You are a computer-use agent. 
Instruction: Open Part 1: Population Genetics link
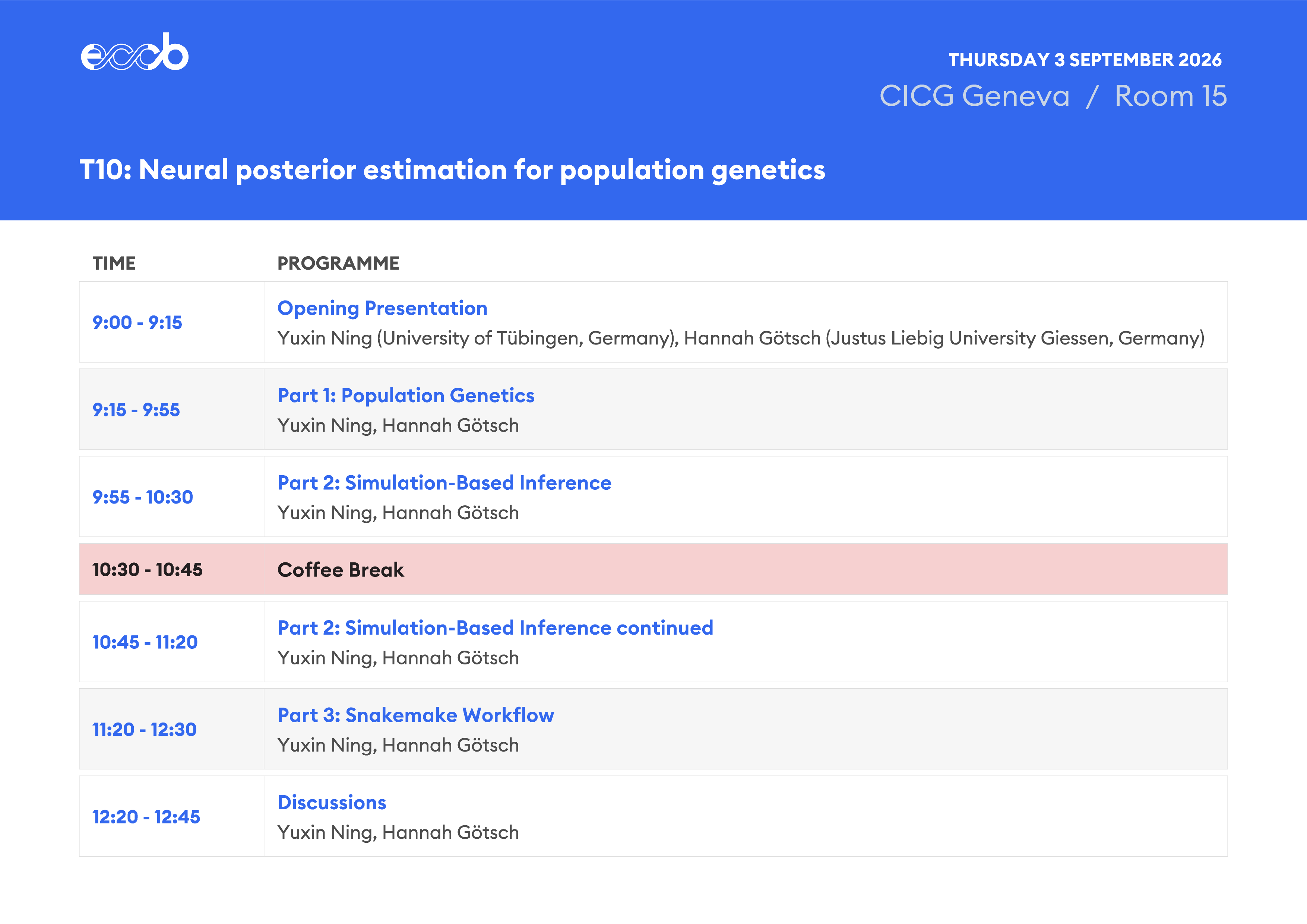(406, 395)
